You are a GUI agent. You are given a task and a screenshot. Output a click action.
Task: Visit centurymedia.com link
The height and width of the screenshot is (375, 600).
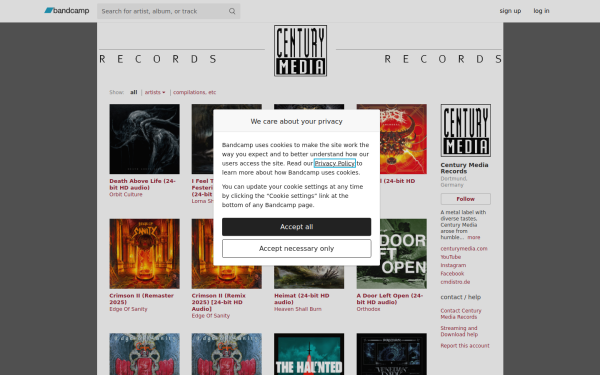tap(464, 249)
